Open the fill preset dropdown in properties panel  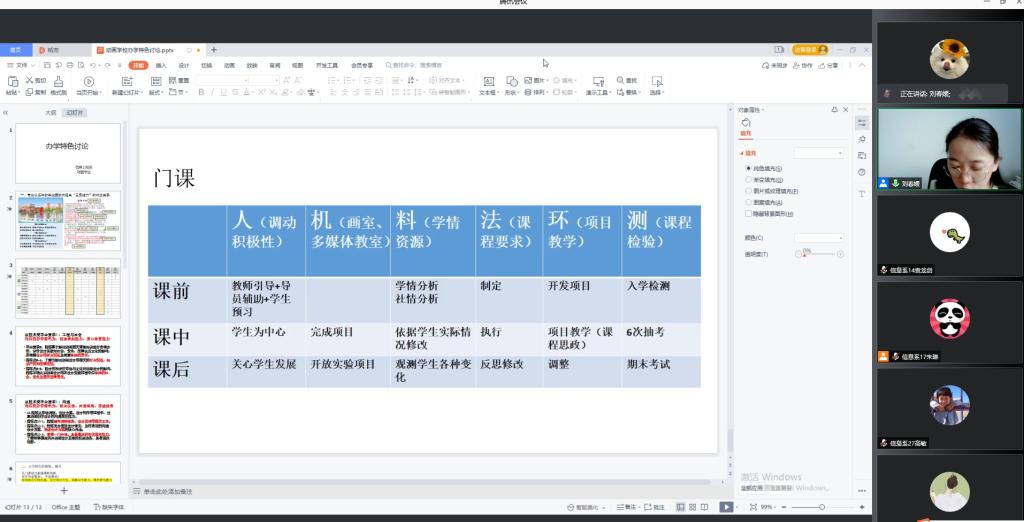[x=819, y=153]
